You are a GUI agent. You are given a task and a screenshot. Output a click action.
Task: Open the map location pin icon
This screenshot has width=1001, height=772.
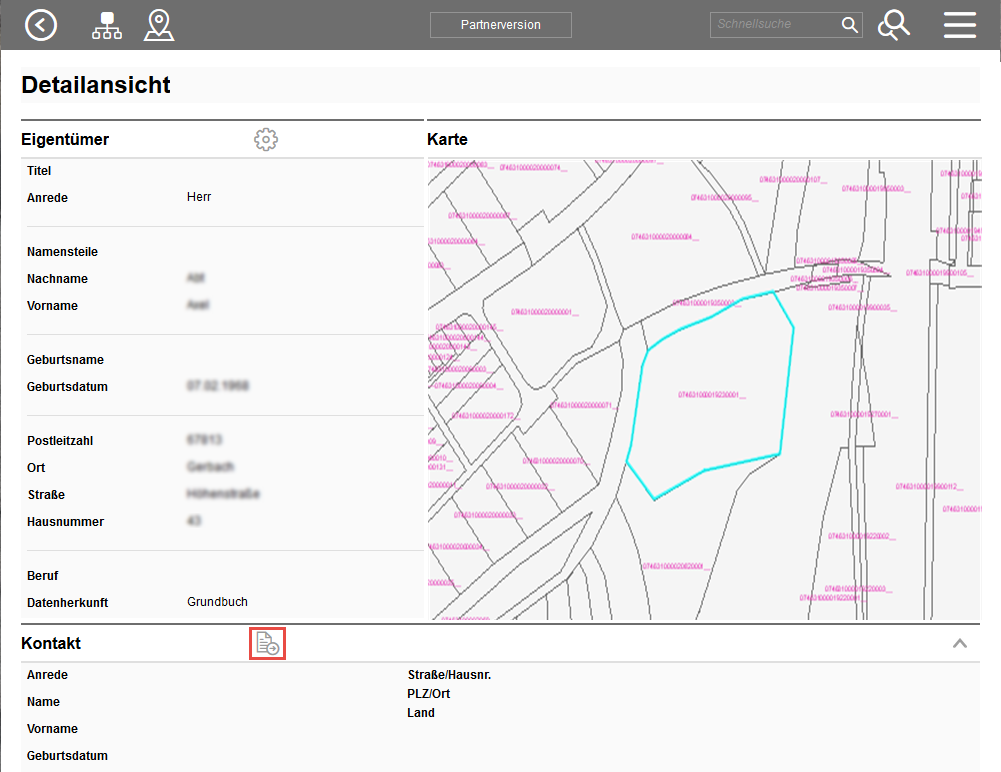coord(158,25)
